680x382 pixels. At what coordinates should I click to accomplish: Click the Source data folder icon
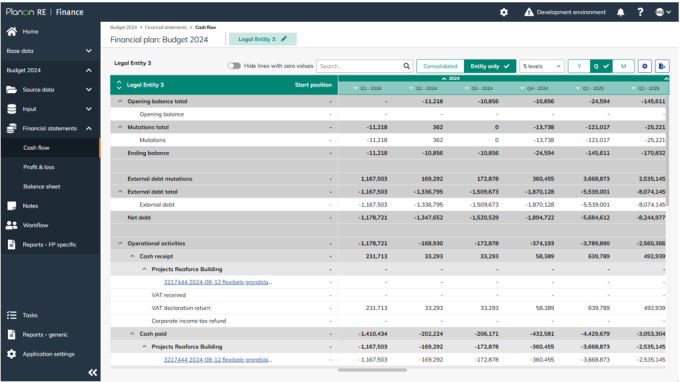[x=12, y=89]
